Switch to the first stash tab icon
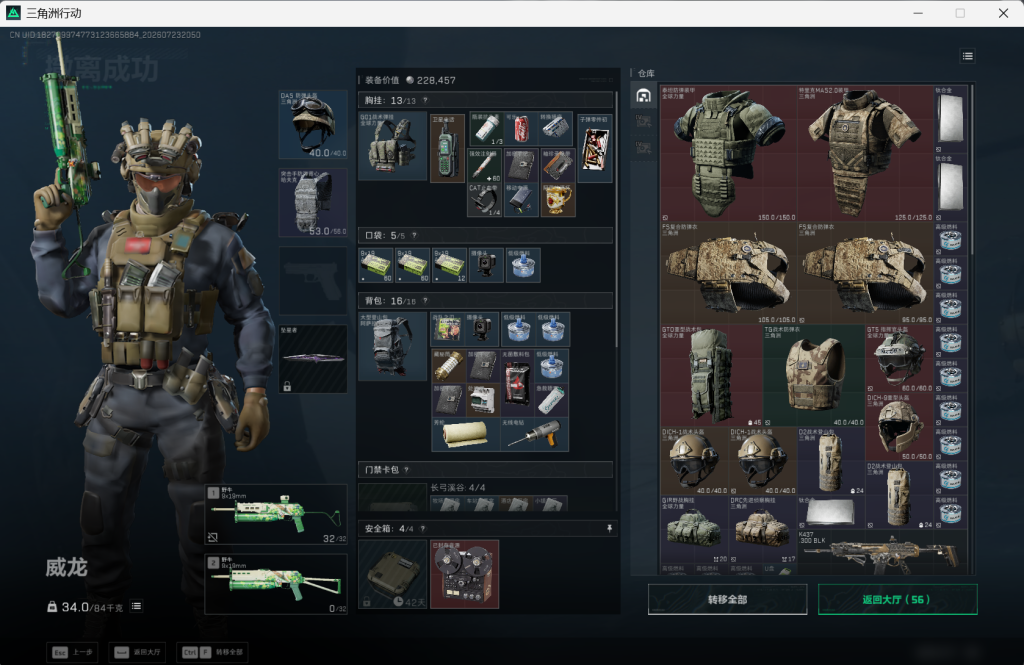This screenshot has height=665, width=1024. (643, 96)
